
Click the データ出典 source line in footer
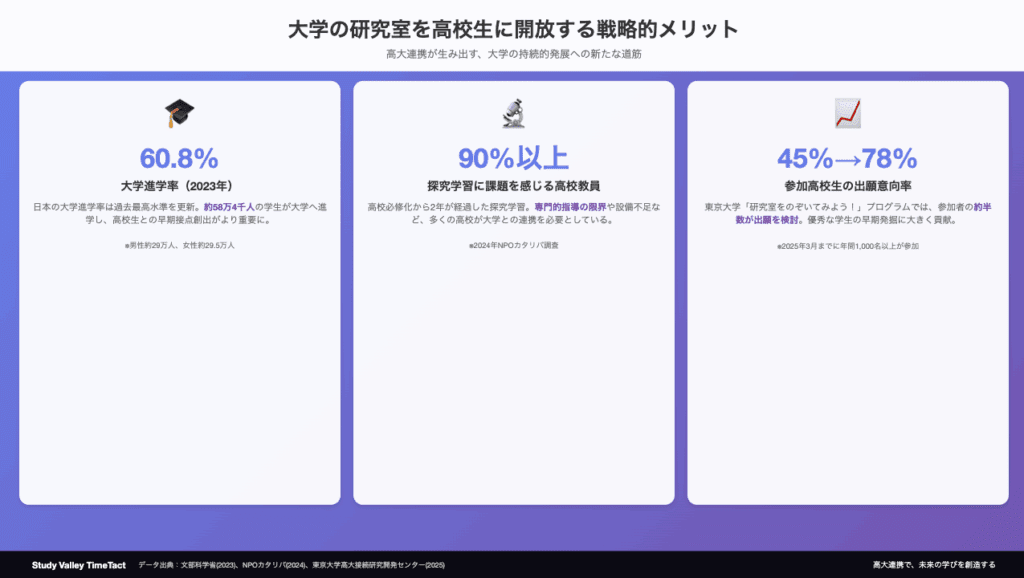click(x=291, y=565)
